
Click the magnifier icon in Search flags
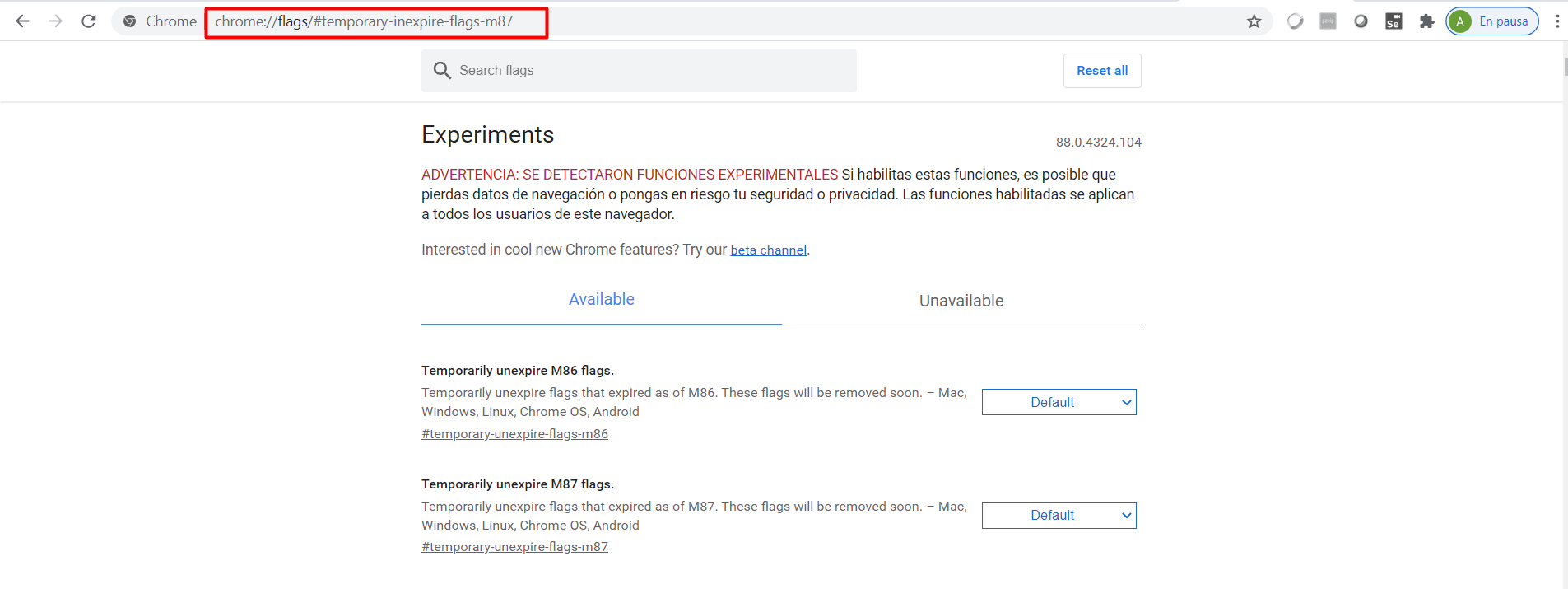click(x=442, y=71)
